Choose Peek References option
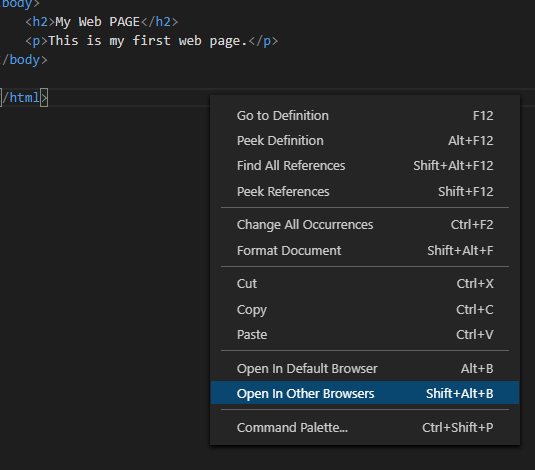Screen dimensions: 535x470 pos(365,191)
